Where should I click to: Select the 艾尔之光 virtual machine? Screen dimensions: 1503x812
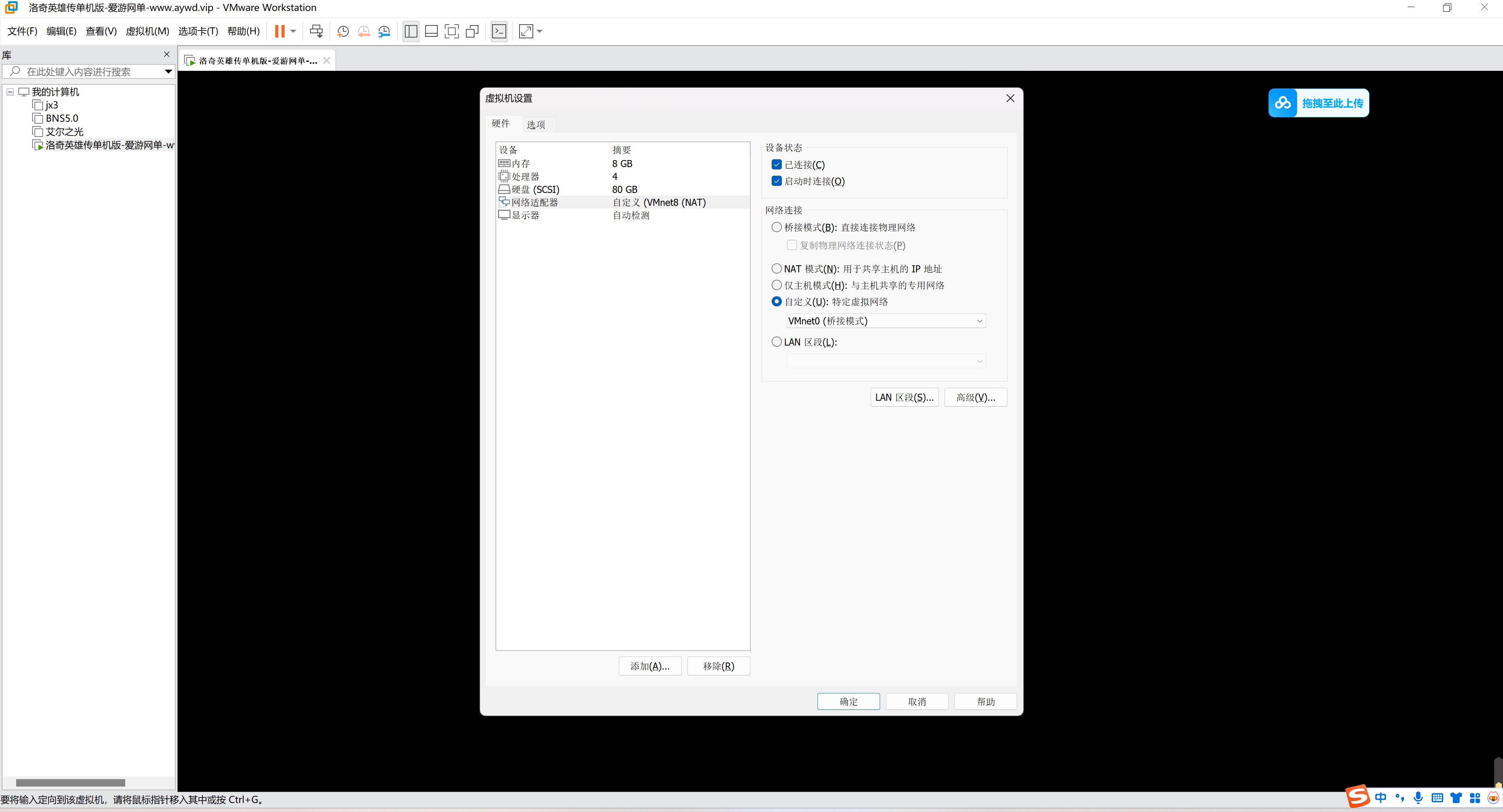58,132
